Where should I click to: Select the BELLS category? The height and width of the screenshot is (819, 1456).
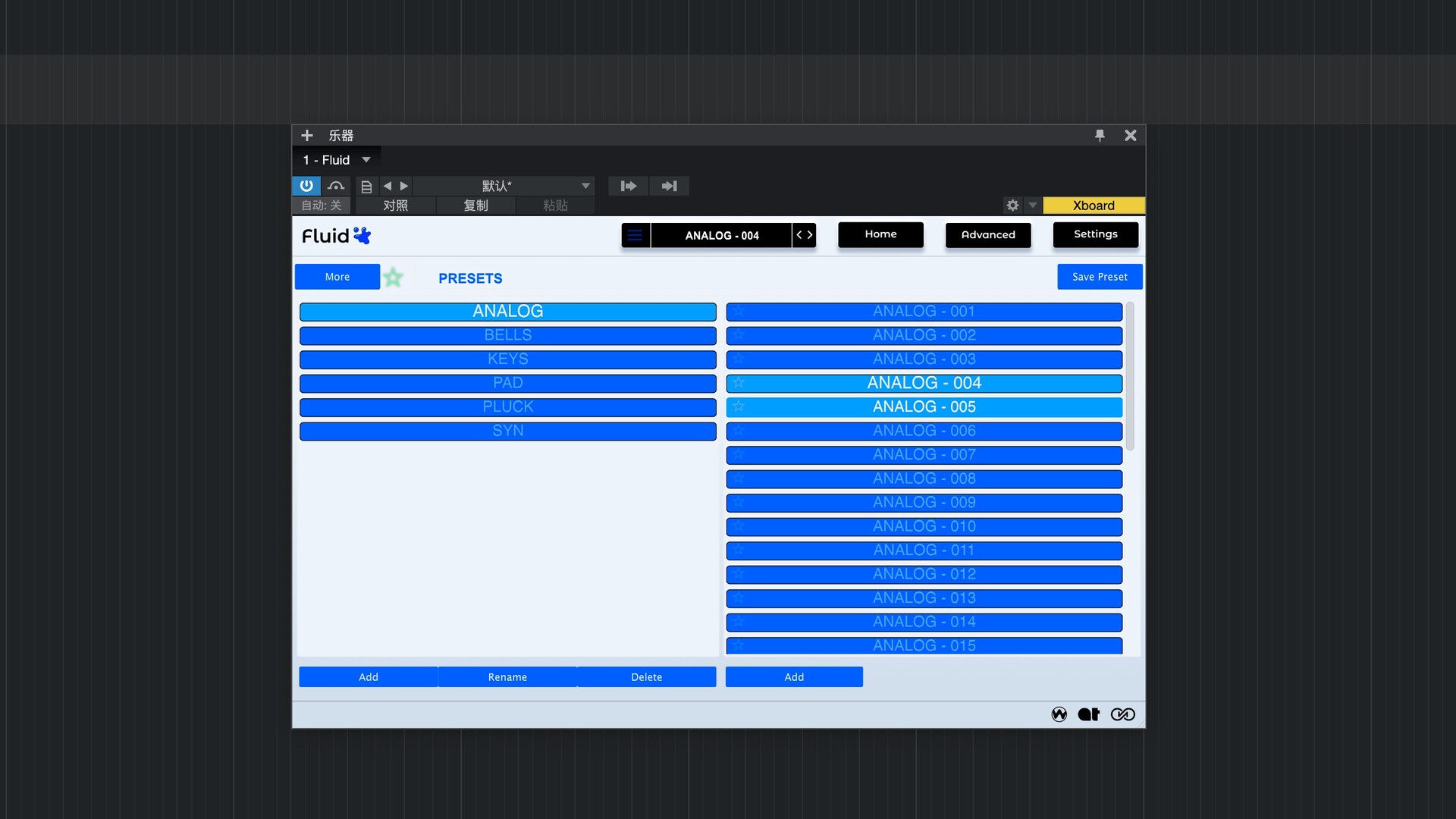[x=508, y=335]
